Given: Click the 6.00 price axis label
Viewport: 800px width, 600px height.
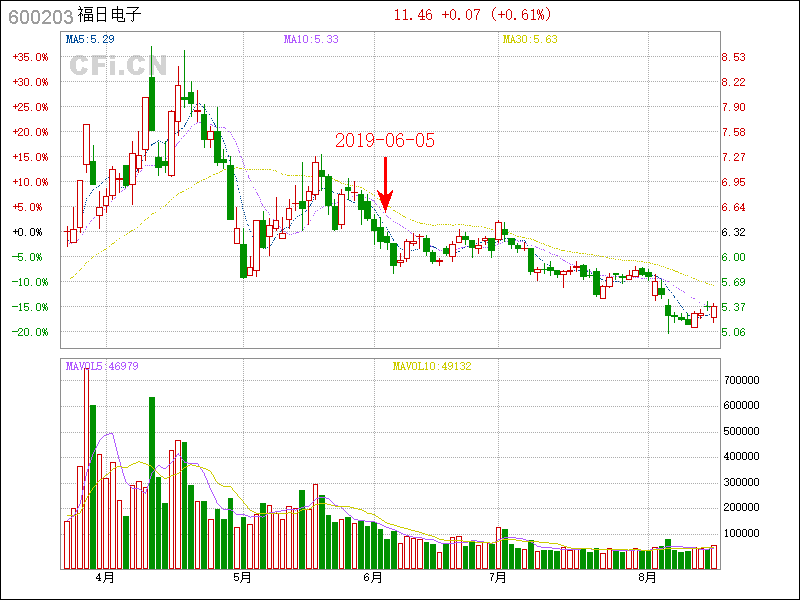Looking at the screenshot, I should coord(734,257).
